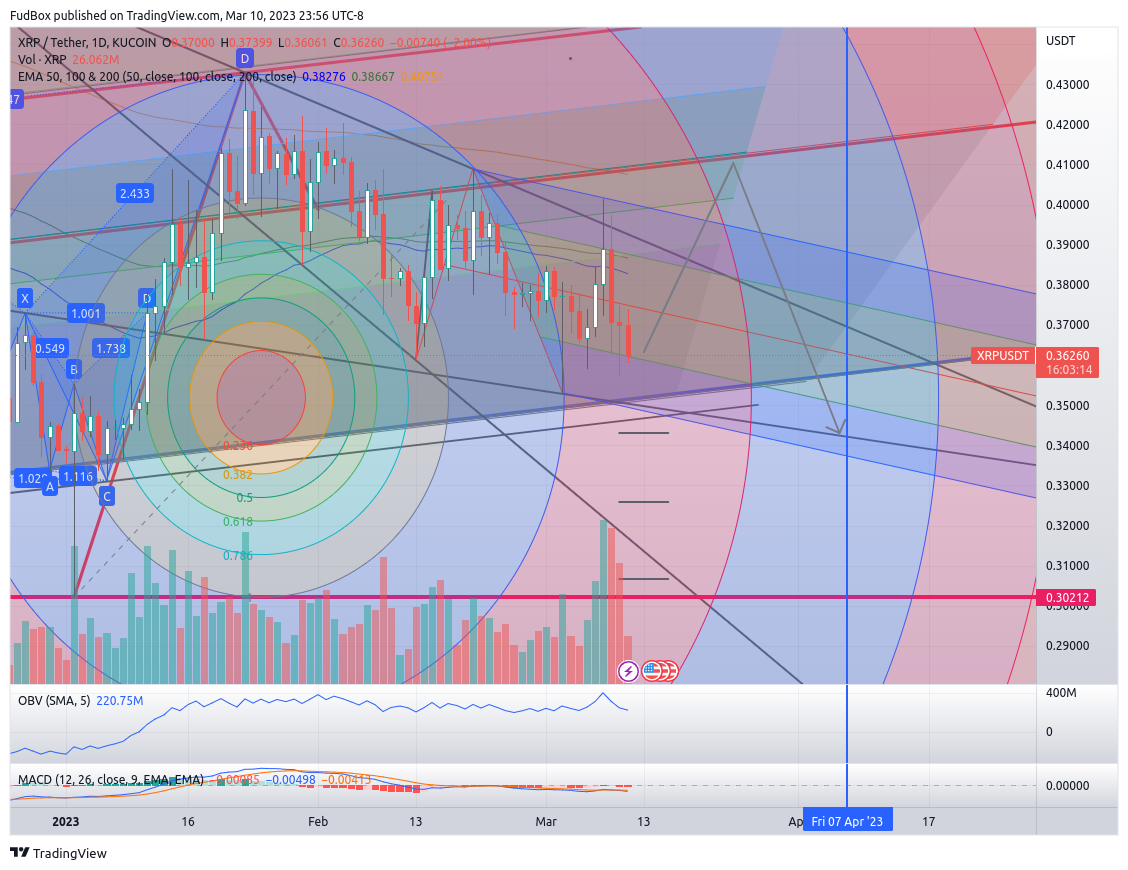1128x870 pixels.
Task: Click the XRPUSDT price tag on axis
Action: coord(1002,355)
